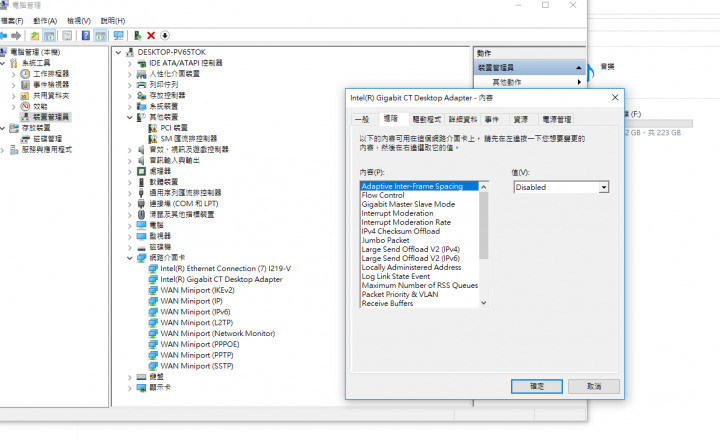Screen dimensions: 720x440
Task: Select Jumbo Packet in property list
Action: (385, 240)
